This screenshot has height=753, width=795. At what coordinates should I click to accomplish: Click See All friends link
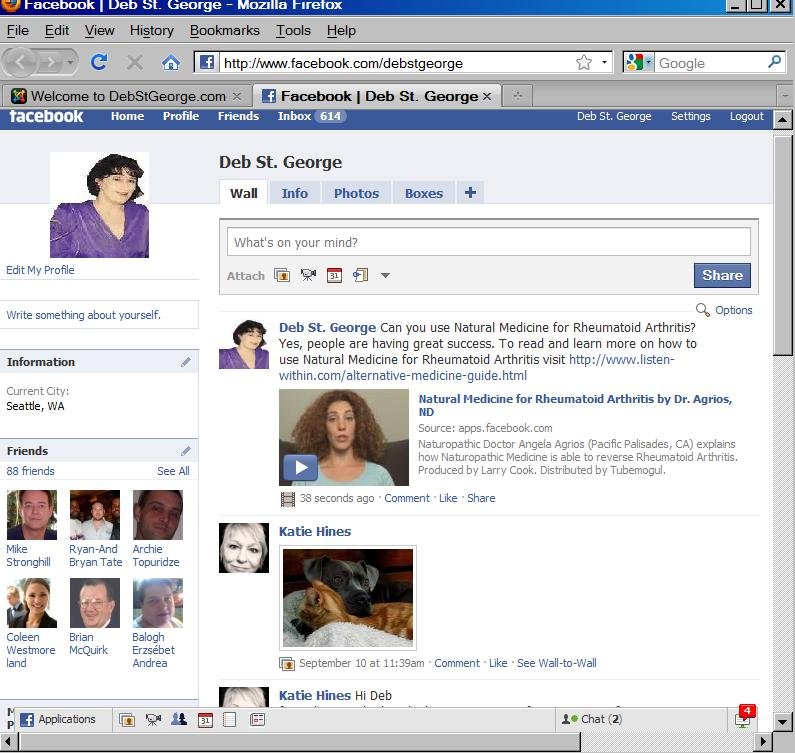click(173, 471)
